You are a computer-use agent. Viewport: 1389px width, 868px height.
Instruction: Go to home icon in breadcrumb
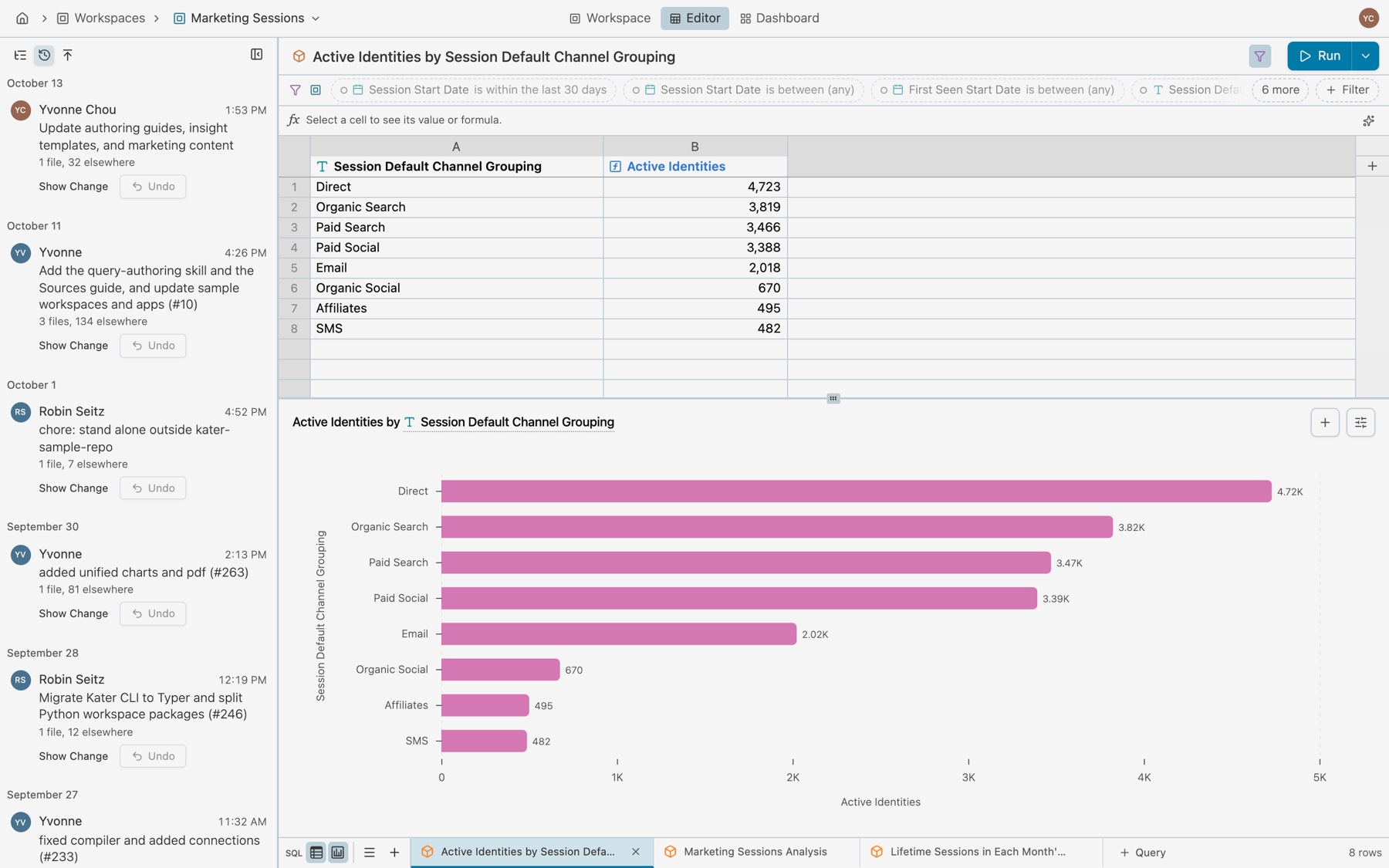(22, 18)
